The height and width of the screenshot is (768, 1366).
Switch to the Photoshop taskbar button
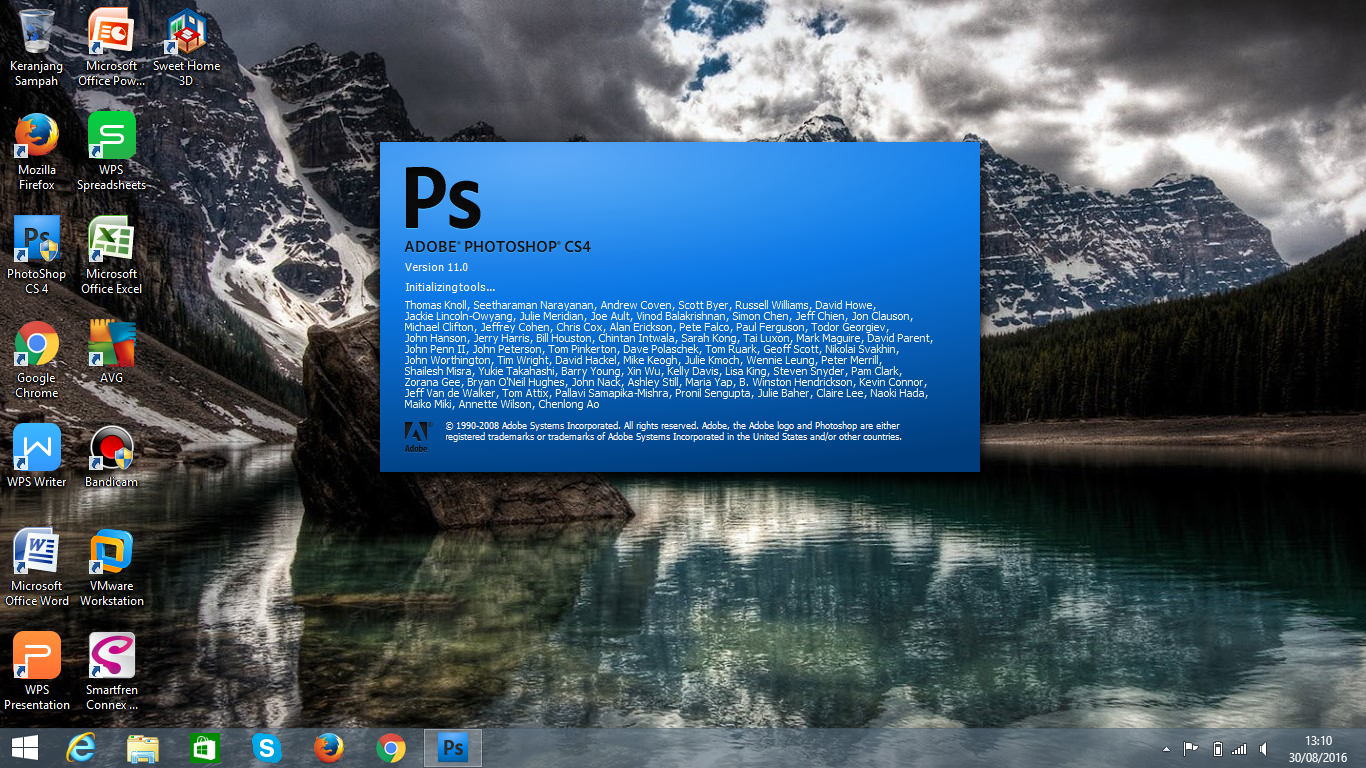point(453,748)
